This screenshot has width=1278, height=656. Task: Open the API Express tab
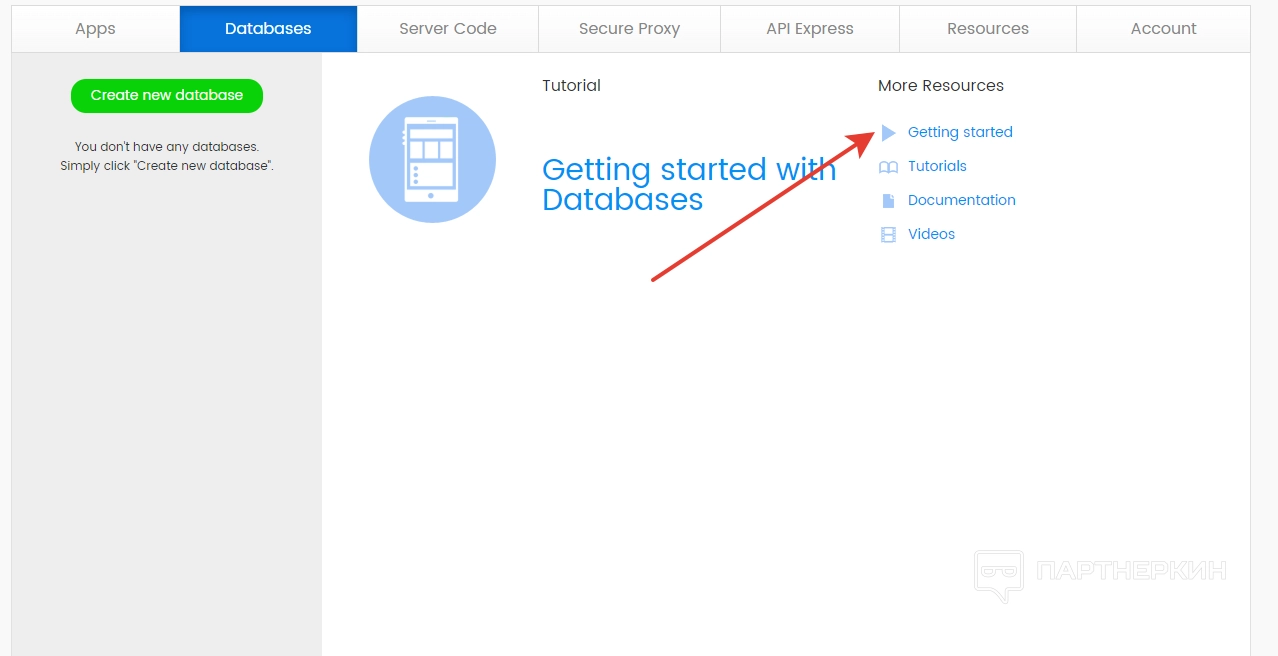810,29
